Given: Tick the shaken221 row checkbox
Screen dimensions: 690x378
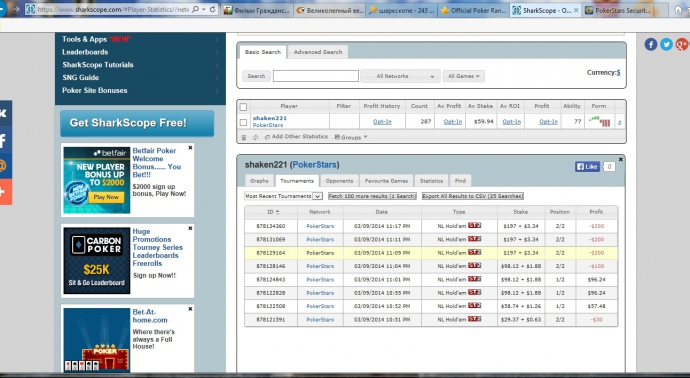Looking at the screenshot, I should pos(243,122).
